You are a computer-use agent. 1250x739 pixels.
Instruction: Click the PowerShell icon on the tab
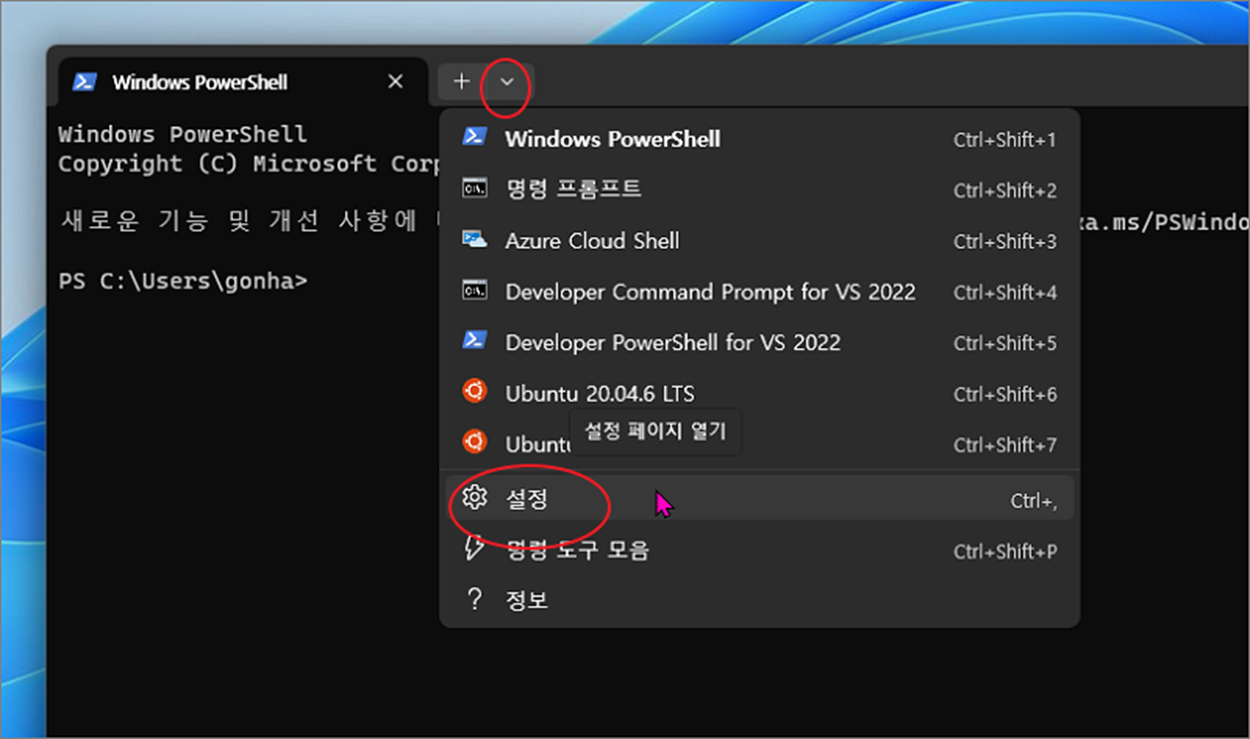(85, 82)
